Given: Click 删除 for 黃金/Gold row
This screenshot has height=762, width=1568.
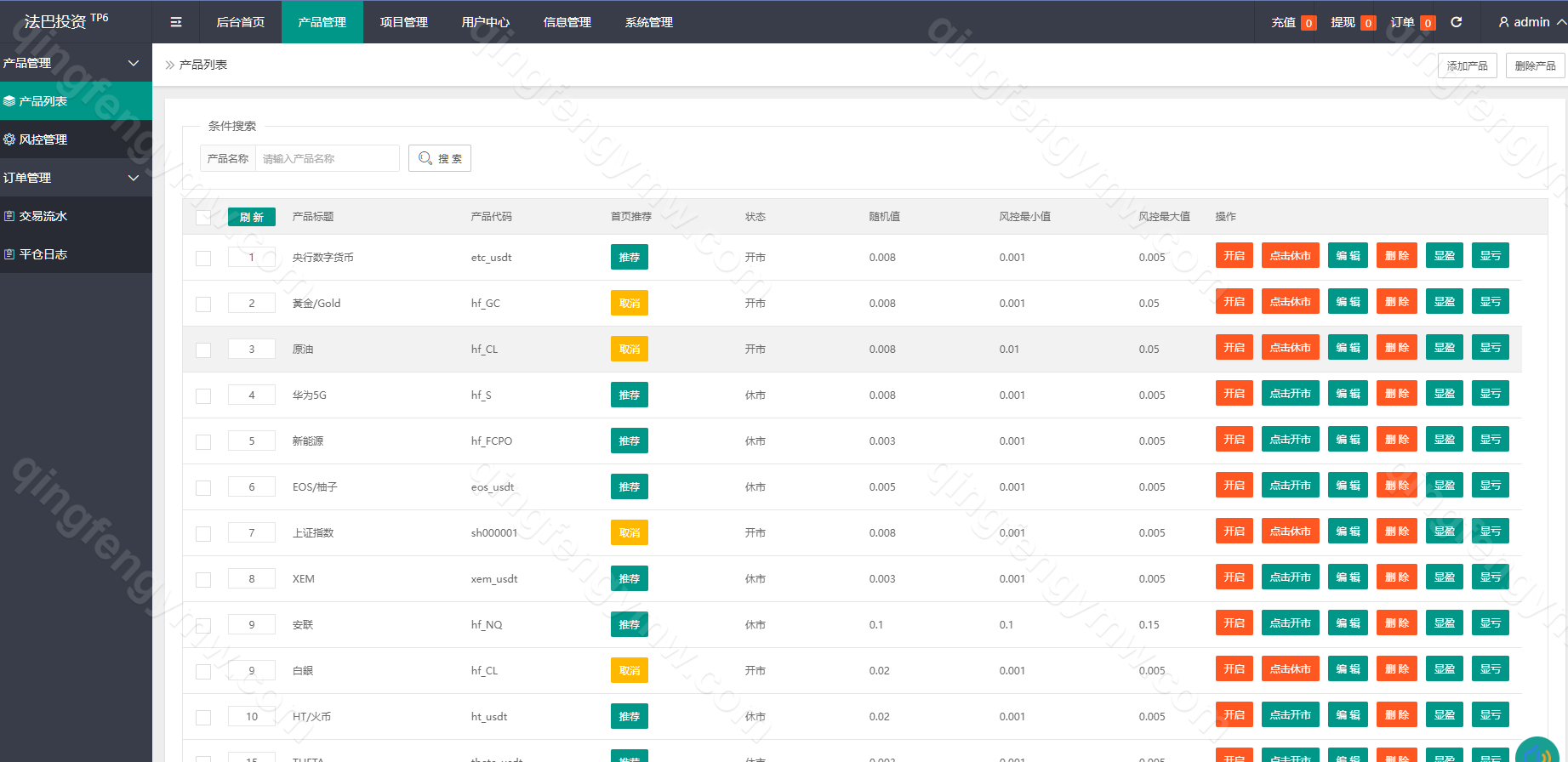Looking at the screenshot, I should pos(1397,301).
